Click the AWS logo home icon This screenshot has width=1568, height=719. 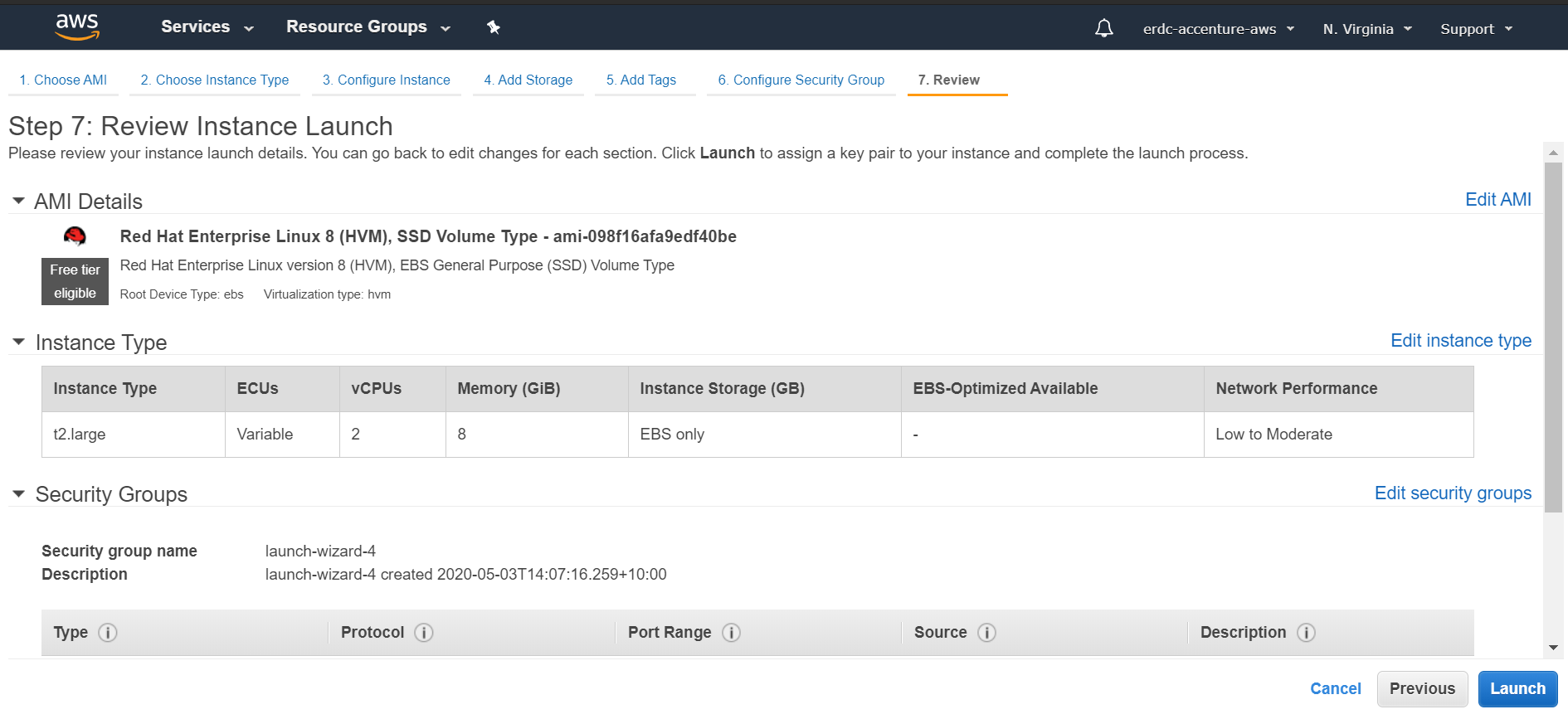coord(77,27)
